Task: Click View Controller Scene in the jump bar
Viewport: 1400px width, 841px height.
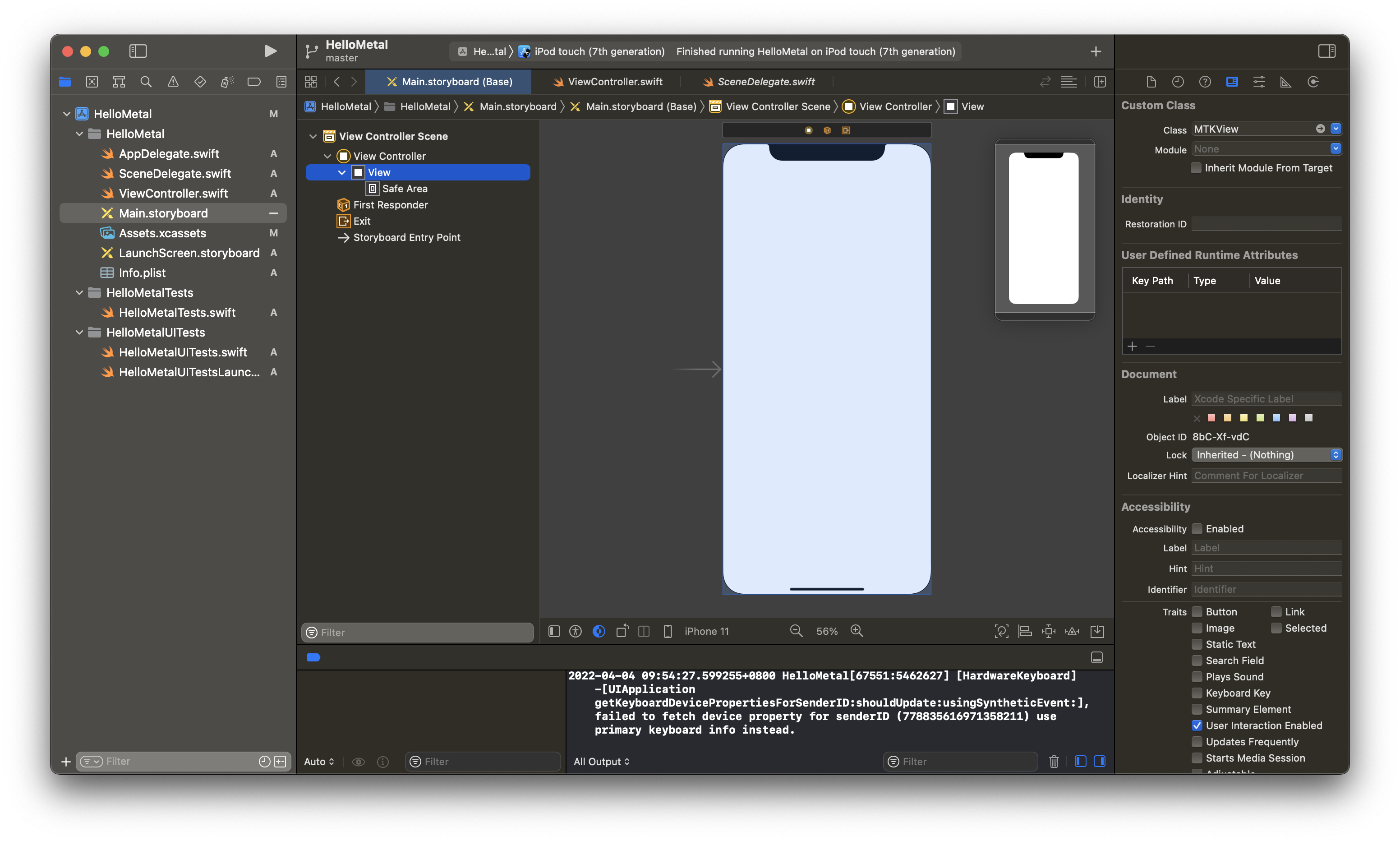Action: point(771,106)
